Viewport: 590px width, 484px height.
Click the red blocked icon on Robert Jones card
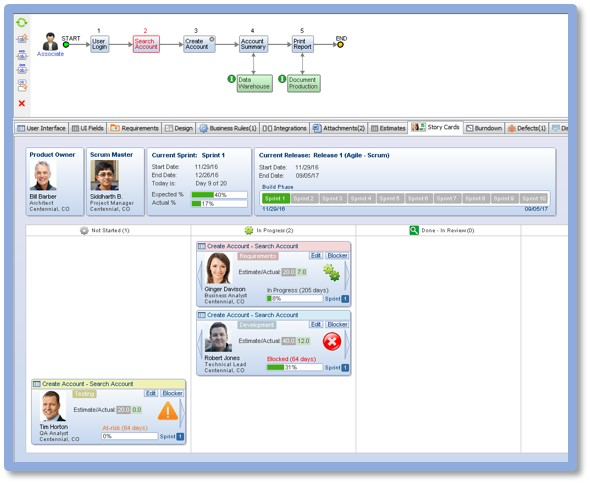pyautogui.click(x=332, y=342)
